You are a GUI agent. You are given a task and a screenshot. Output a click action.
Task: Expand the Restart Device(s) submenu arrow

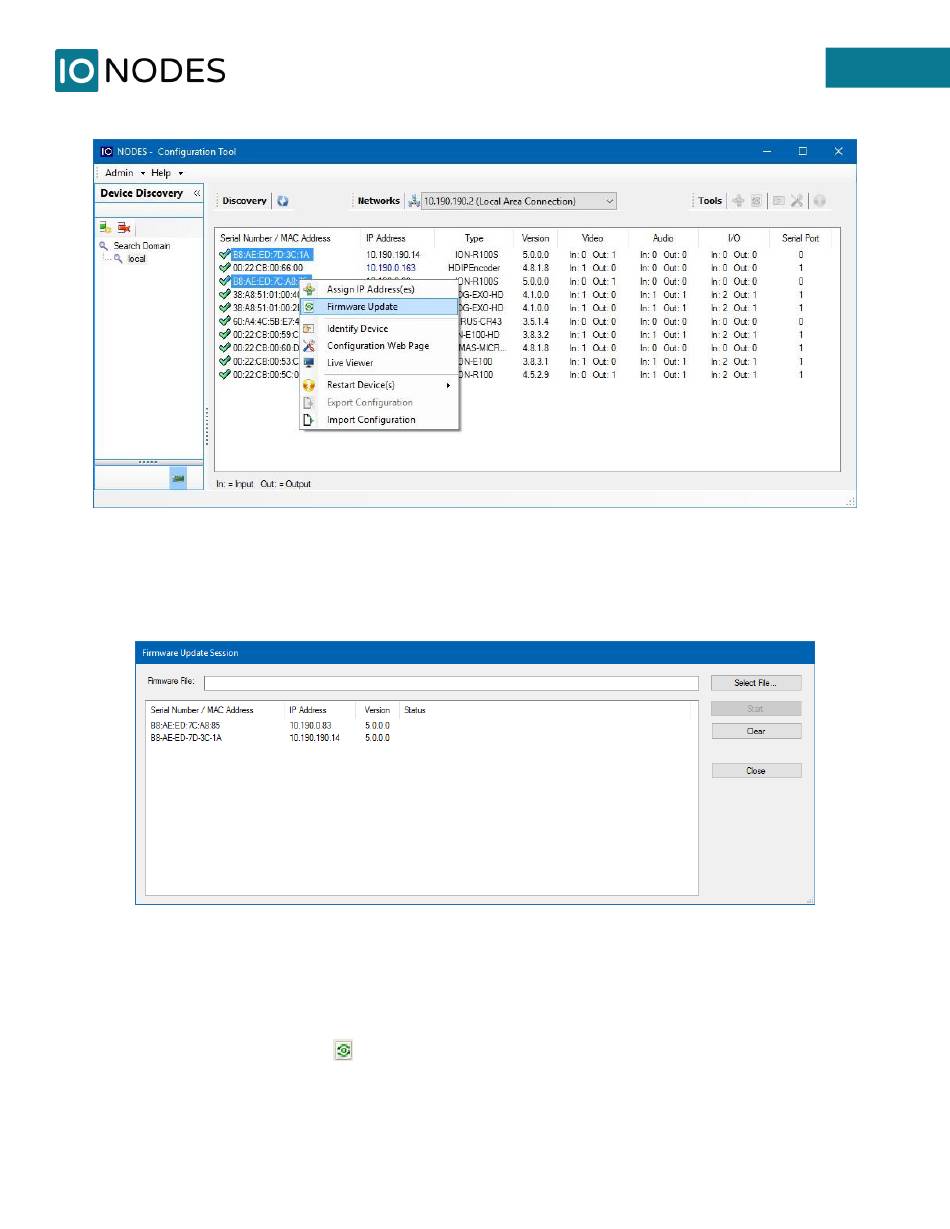[448, 385]
